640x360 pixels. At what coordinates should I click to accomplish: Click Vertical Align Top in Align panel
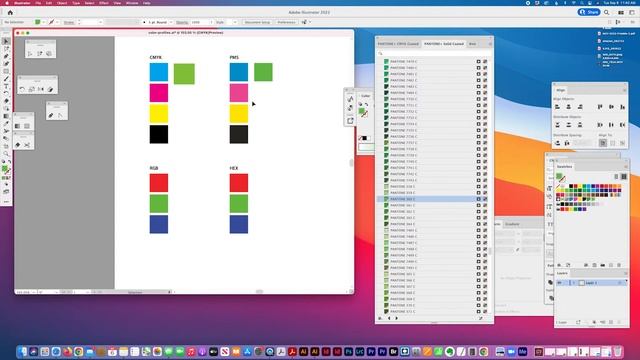[x=600, y=107]
